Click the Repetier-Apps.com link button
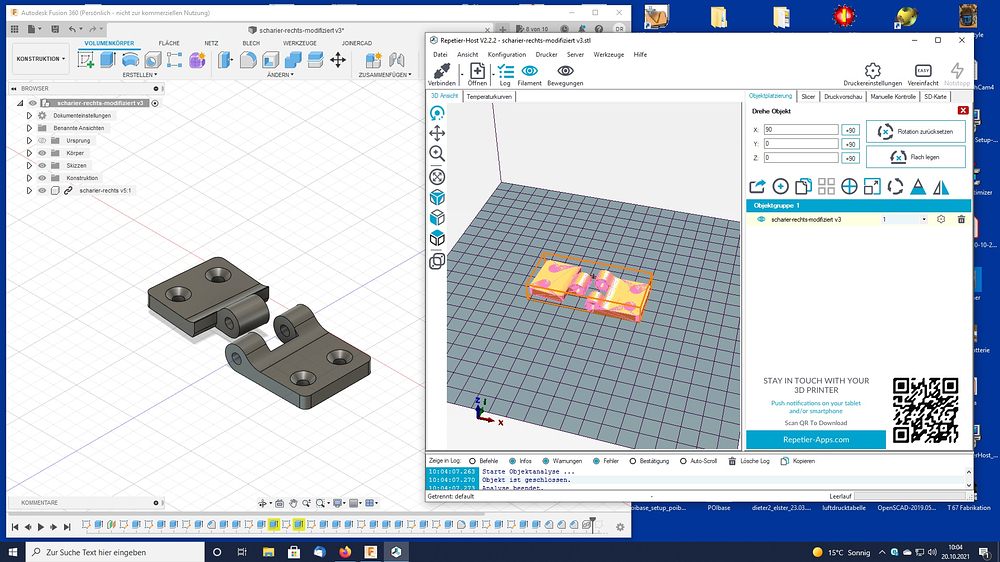 pyautogui.click(x=816, y=440)
